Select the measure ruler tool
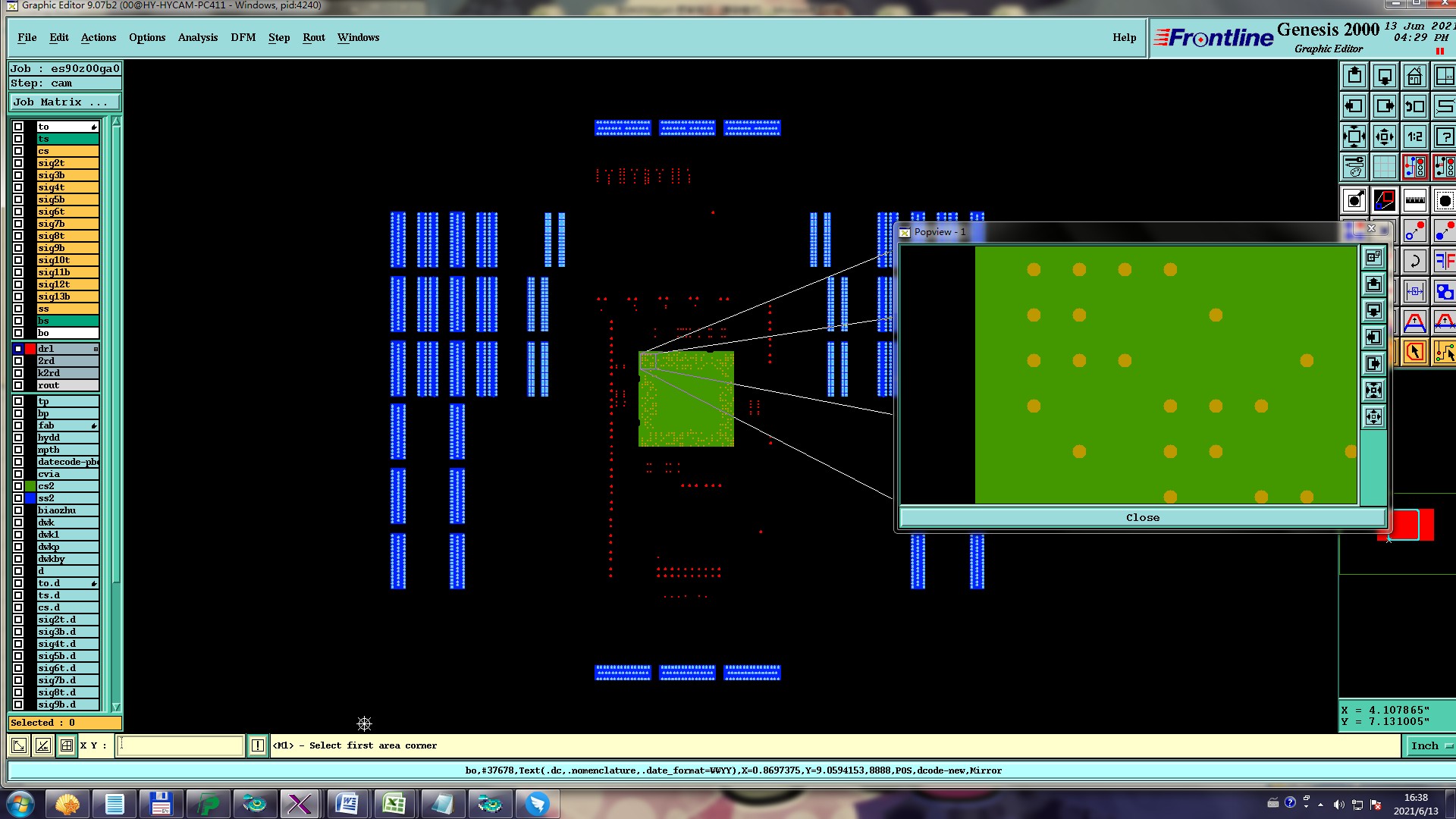The image size is (1456, 819). [x=1414, y=201]
